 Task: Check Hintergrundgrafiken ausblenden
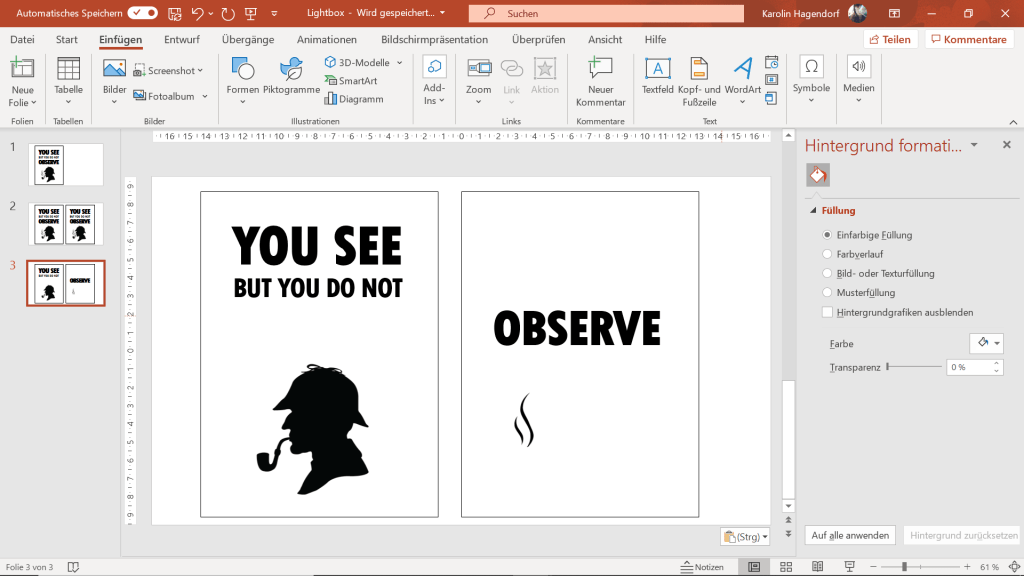(x=827, y=312)
